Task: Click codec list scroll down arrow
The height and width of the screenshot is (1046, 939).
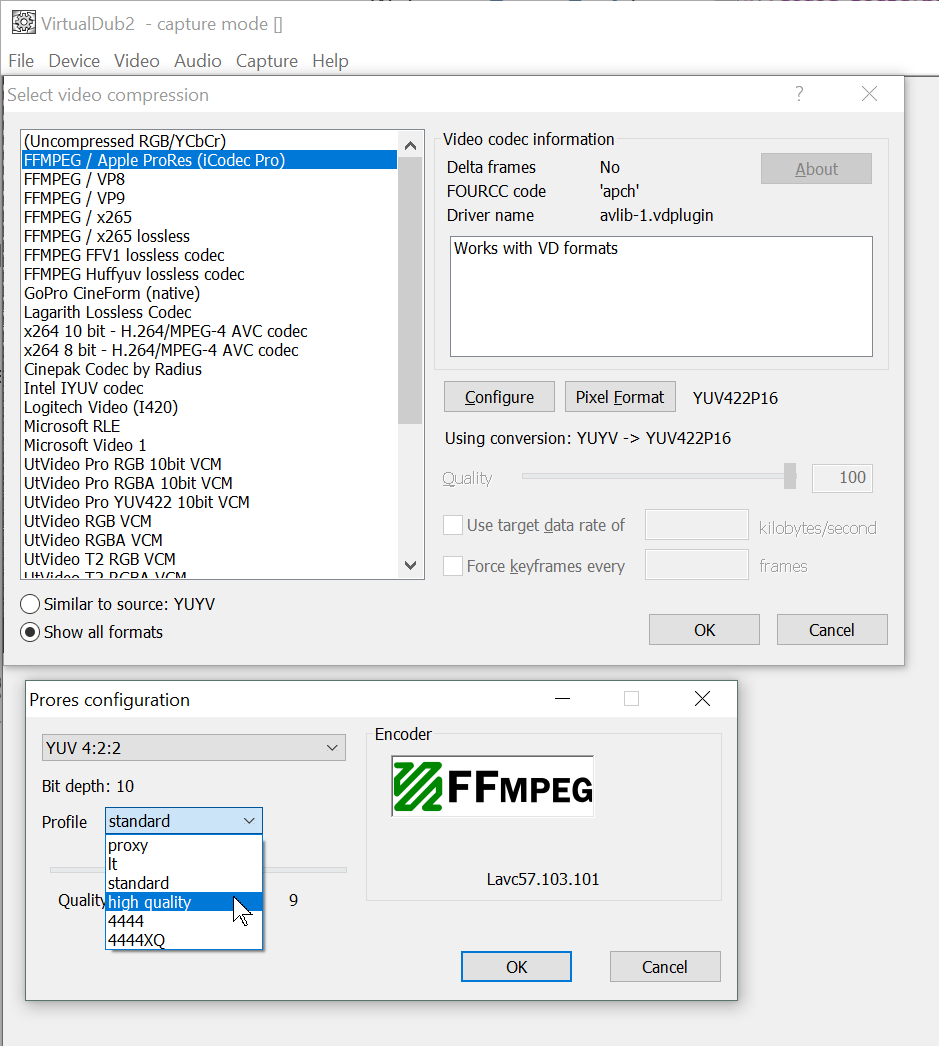Action: tap(410, 566)
